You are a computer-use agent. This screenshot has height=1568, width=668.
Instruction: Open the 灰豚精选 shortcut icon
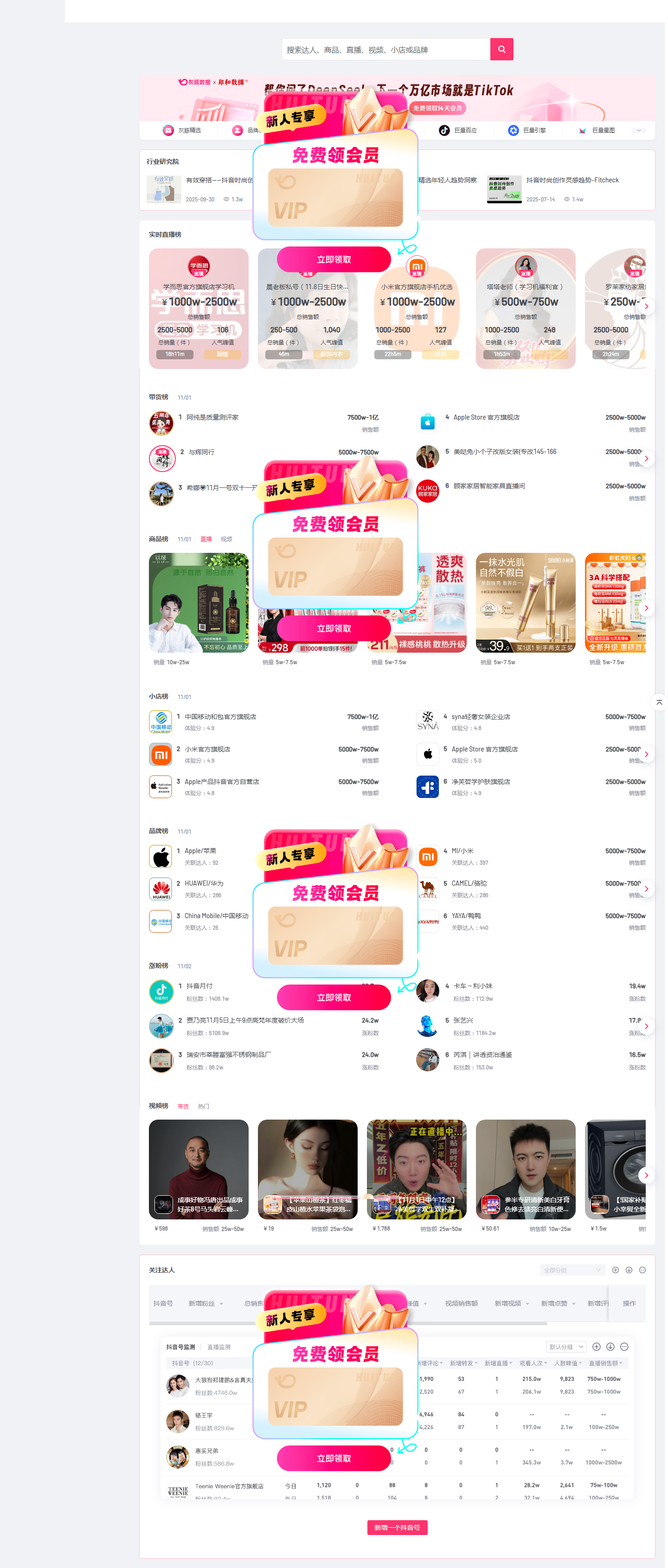click(168, 131)
